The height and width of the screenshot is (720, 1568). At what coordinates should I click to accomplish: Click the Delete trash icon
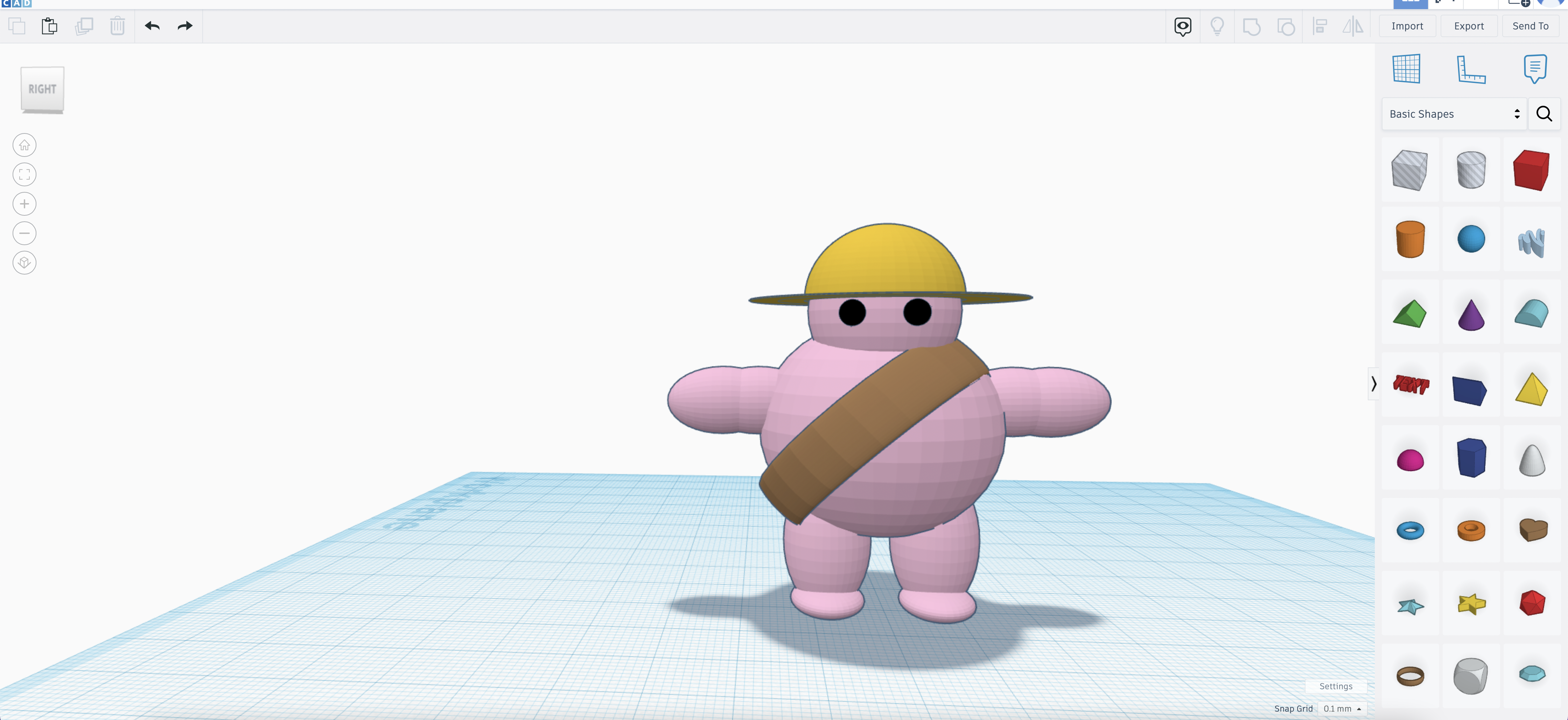click(x=118, y=26)
